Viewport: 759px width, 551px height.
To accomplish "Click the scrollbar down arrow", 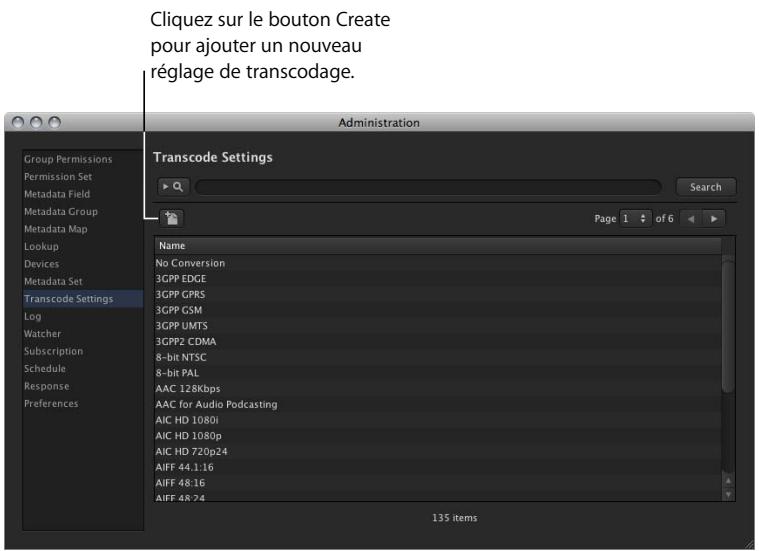I will [x=728, y=494].
